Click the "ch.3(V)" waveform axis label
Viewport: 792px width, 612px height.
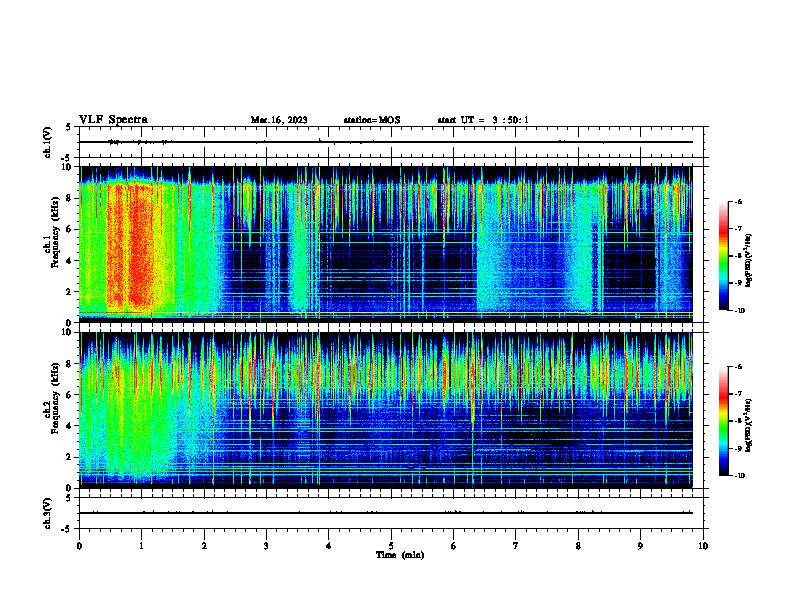point(48,513)
